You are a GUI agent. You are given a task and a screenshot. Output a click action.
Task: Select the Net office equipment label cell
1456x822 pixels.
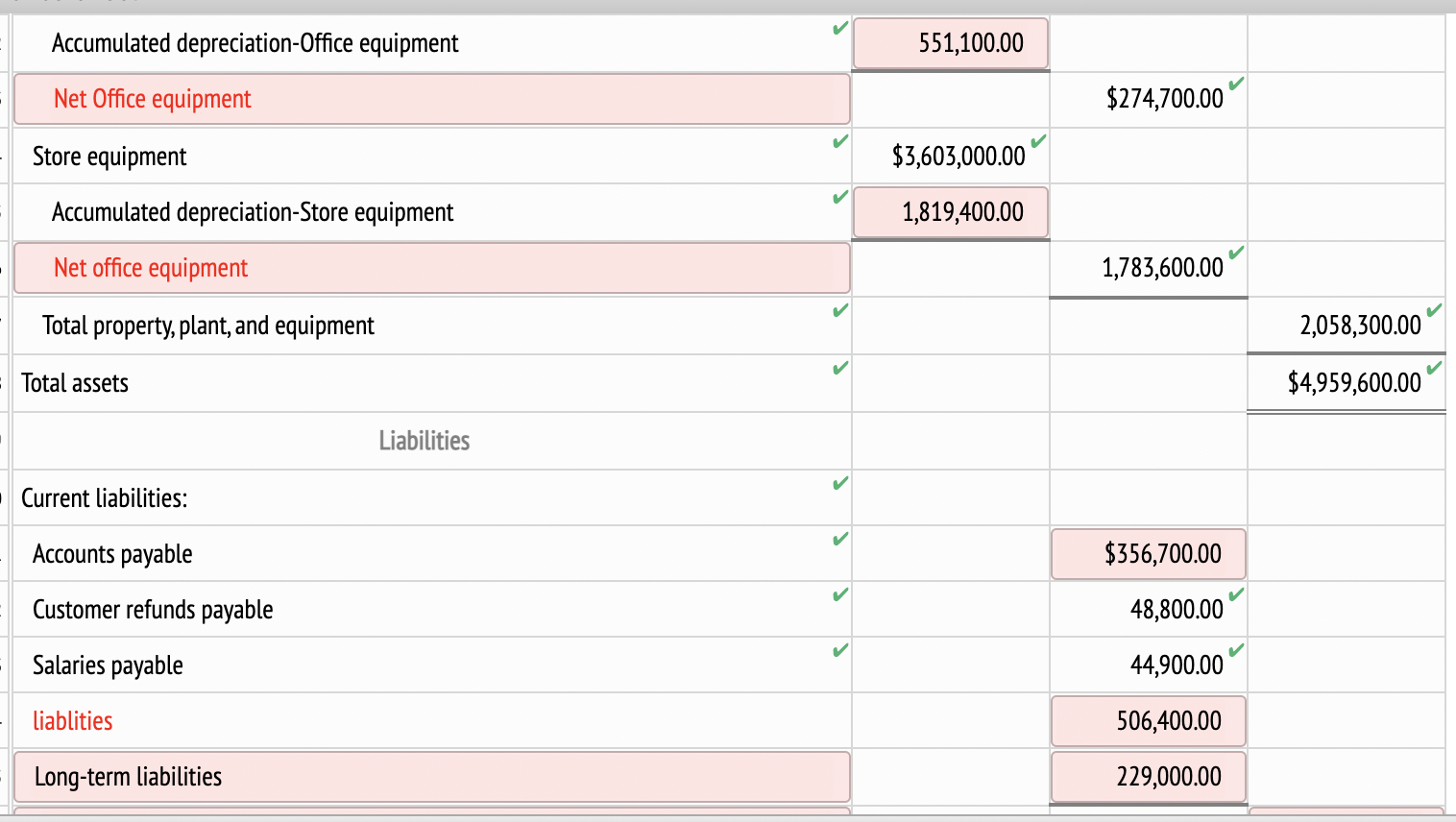click(x=431, y=268)
